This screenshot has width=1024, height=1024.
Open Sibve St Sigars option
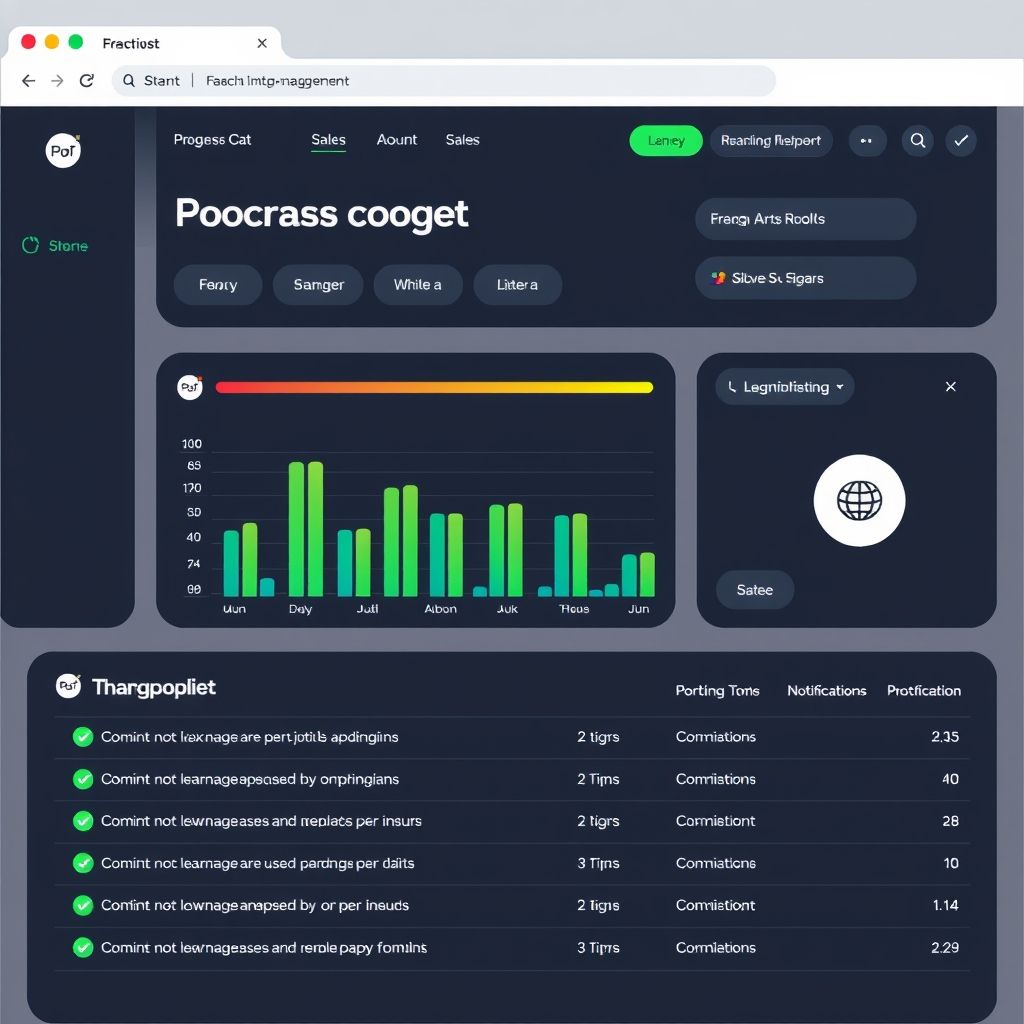point(805,278)
